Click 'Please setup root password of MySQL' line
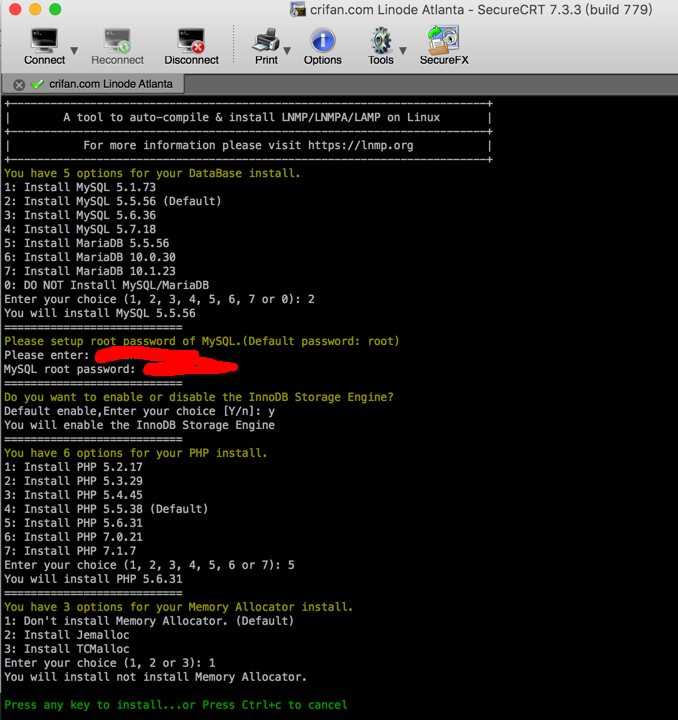Viewport: 678px width, 720px height. tap(202, 341)
